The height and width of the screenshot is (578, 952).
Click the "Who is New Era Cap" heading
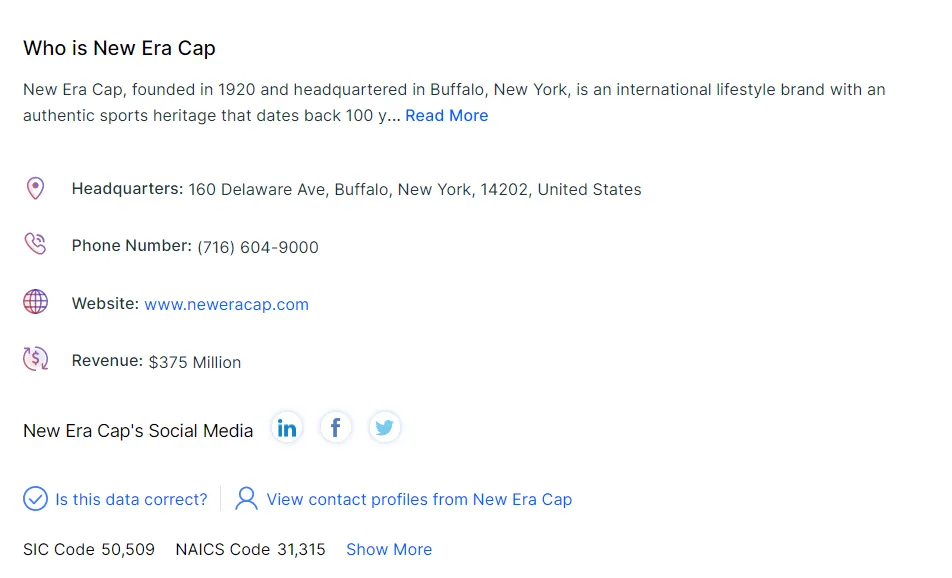pyautogui.click(x=119, y=48)
